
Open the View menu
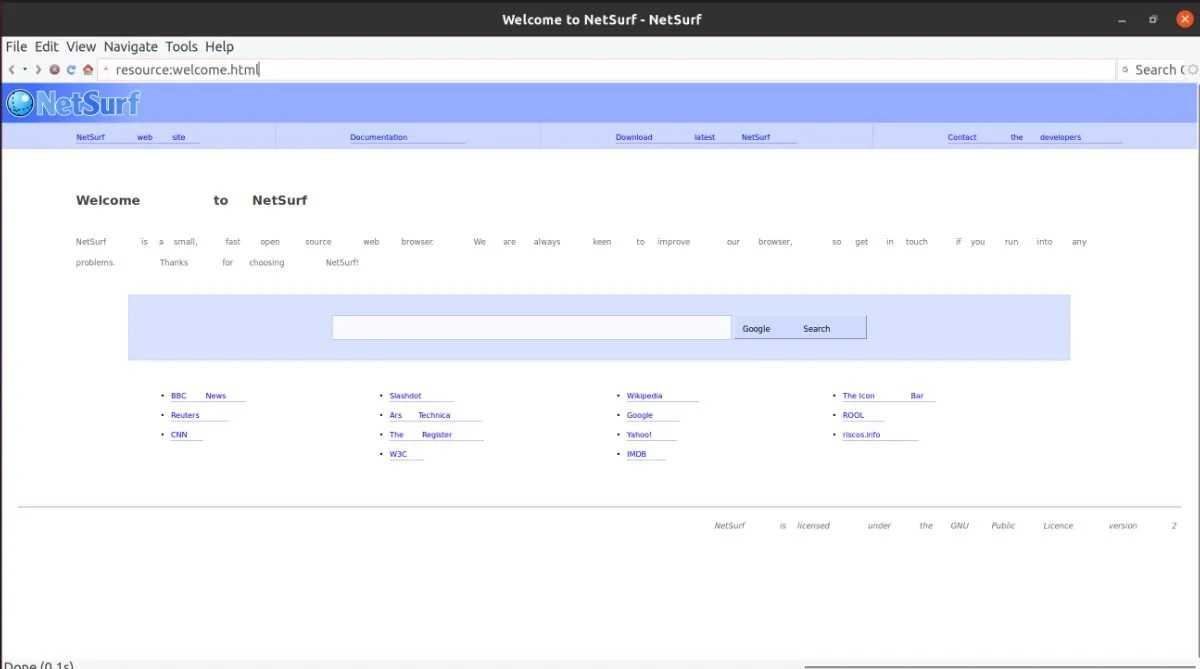(x=81, y=46)
